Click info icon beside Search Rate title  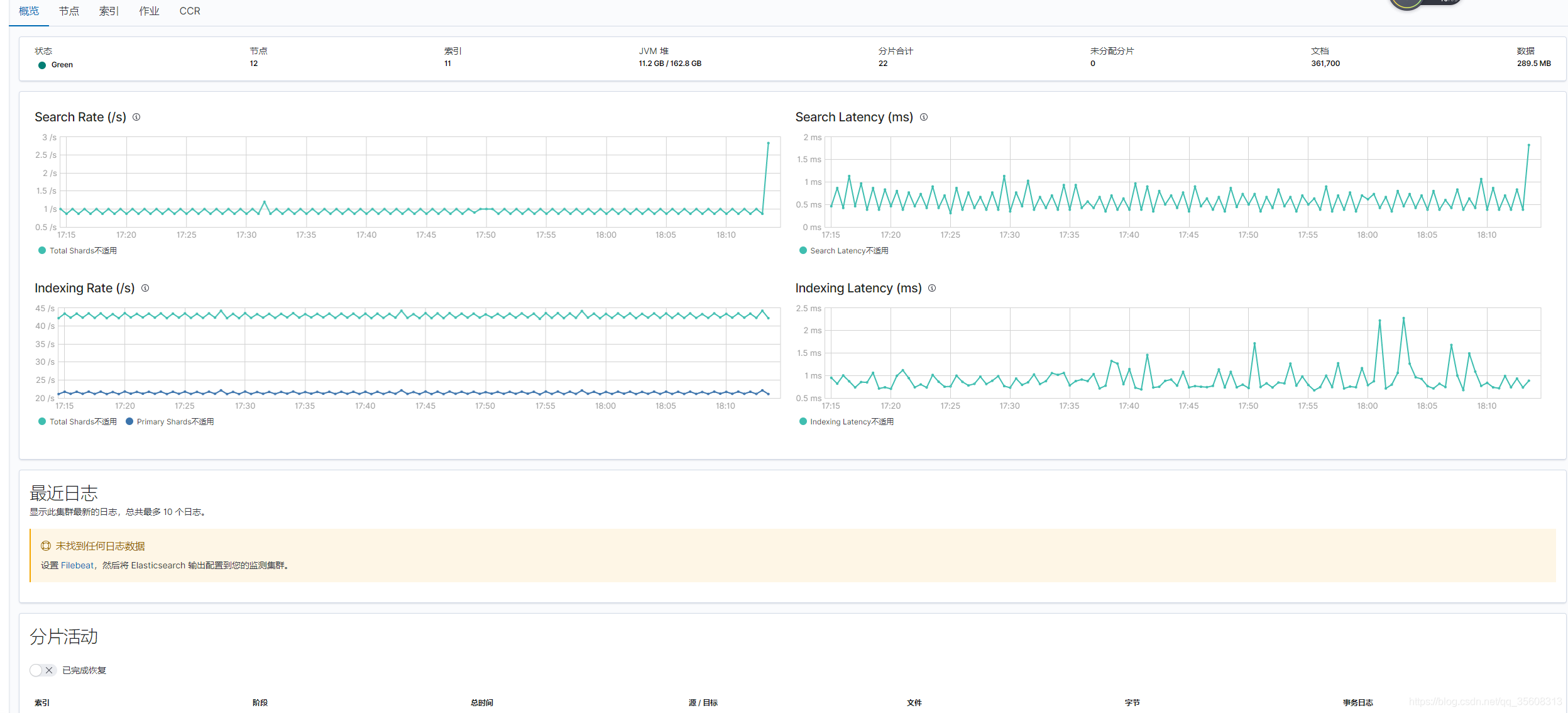[x=136, y=117]
